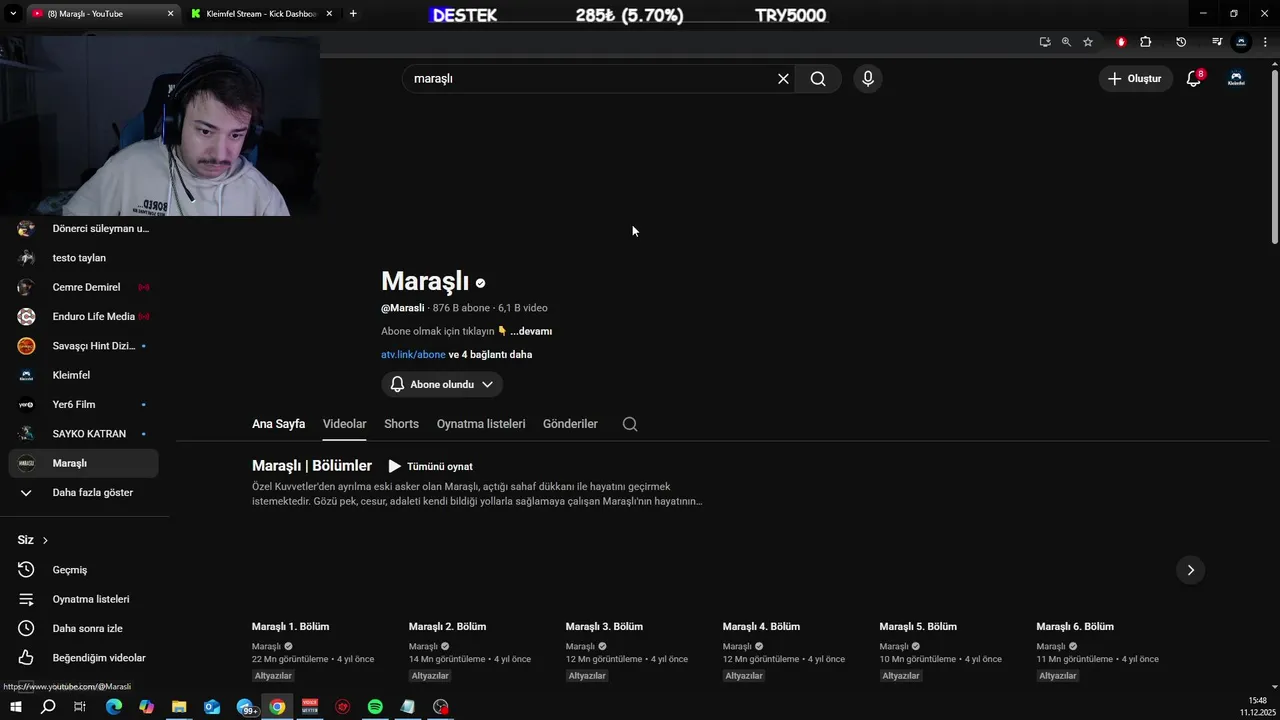Screen dimensions: 1280x720
Task: Open the Chrome three-dot menu
Action: (x=1265, y=42)
